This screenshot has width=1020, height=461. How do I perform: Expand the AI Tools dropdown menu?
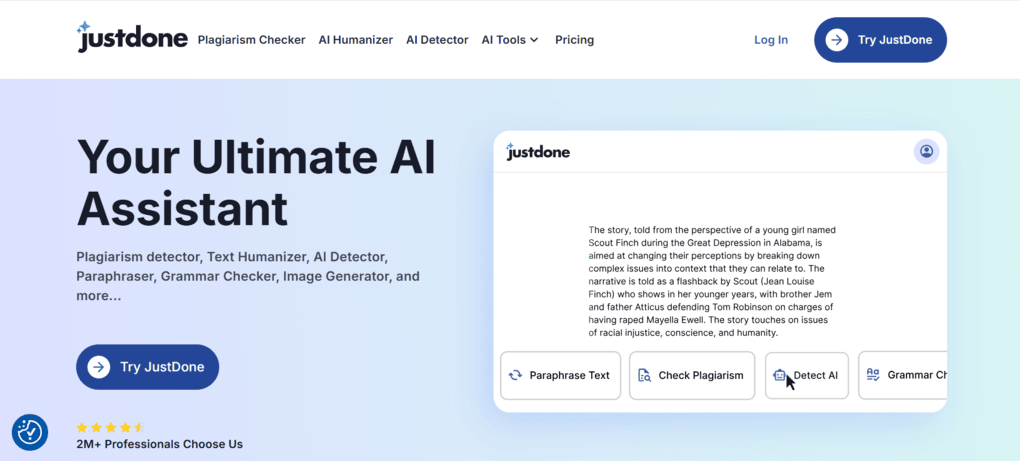pos(510,40)
